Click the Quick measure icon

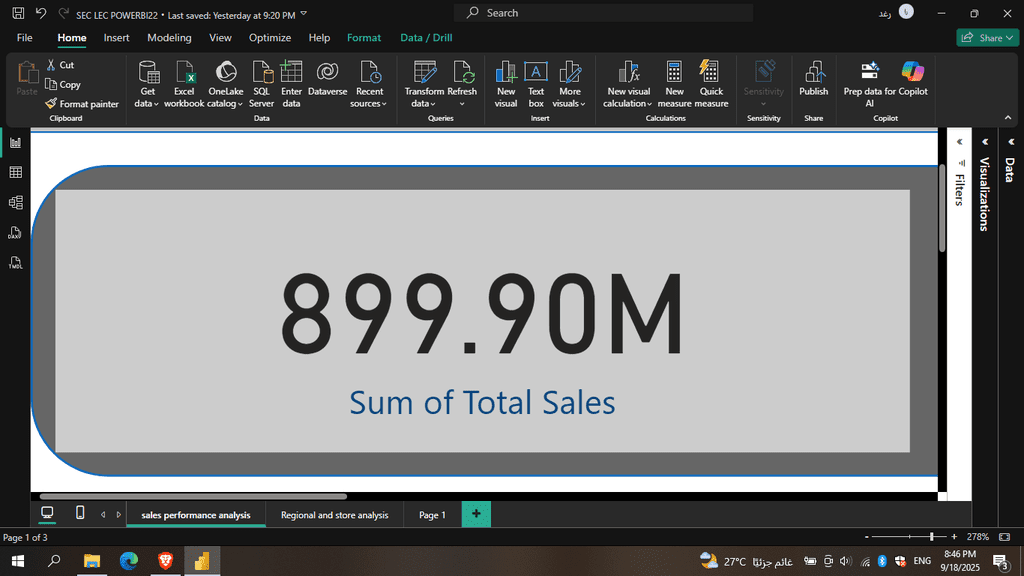click(711, 73)
